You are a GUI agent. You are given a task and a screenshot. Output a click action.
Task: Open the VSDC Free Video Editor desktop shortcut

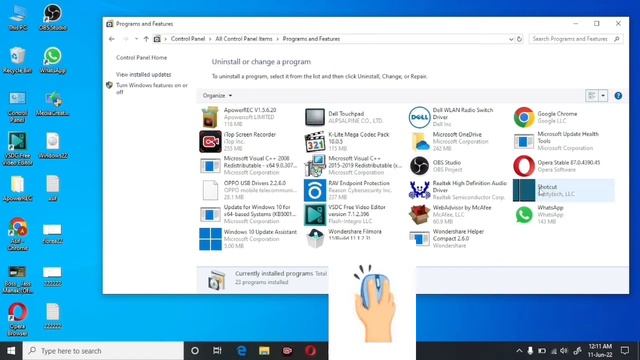[x=18, y=149]
